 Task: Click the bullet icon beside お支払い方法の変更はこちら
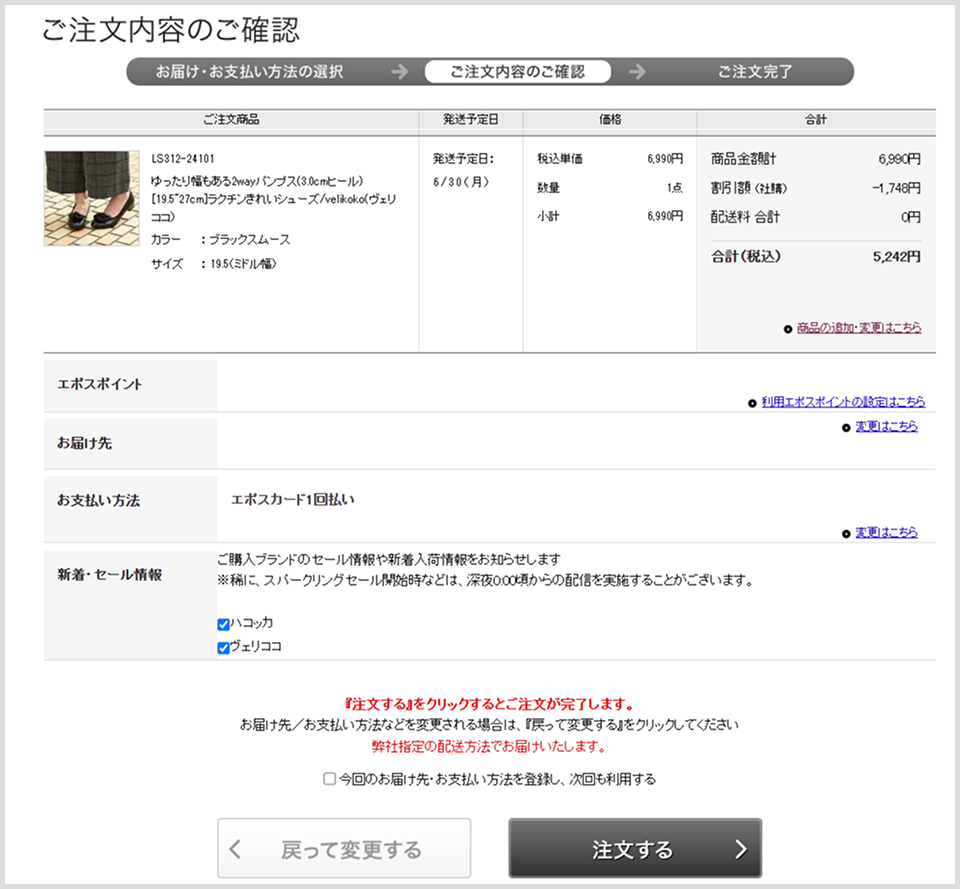[x=846, y=532]
